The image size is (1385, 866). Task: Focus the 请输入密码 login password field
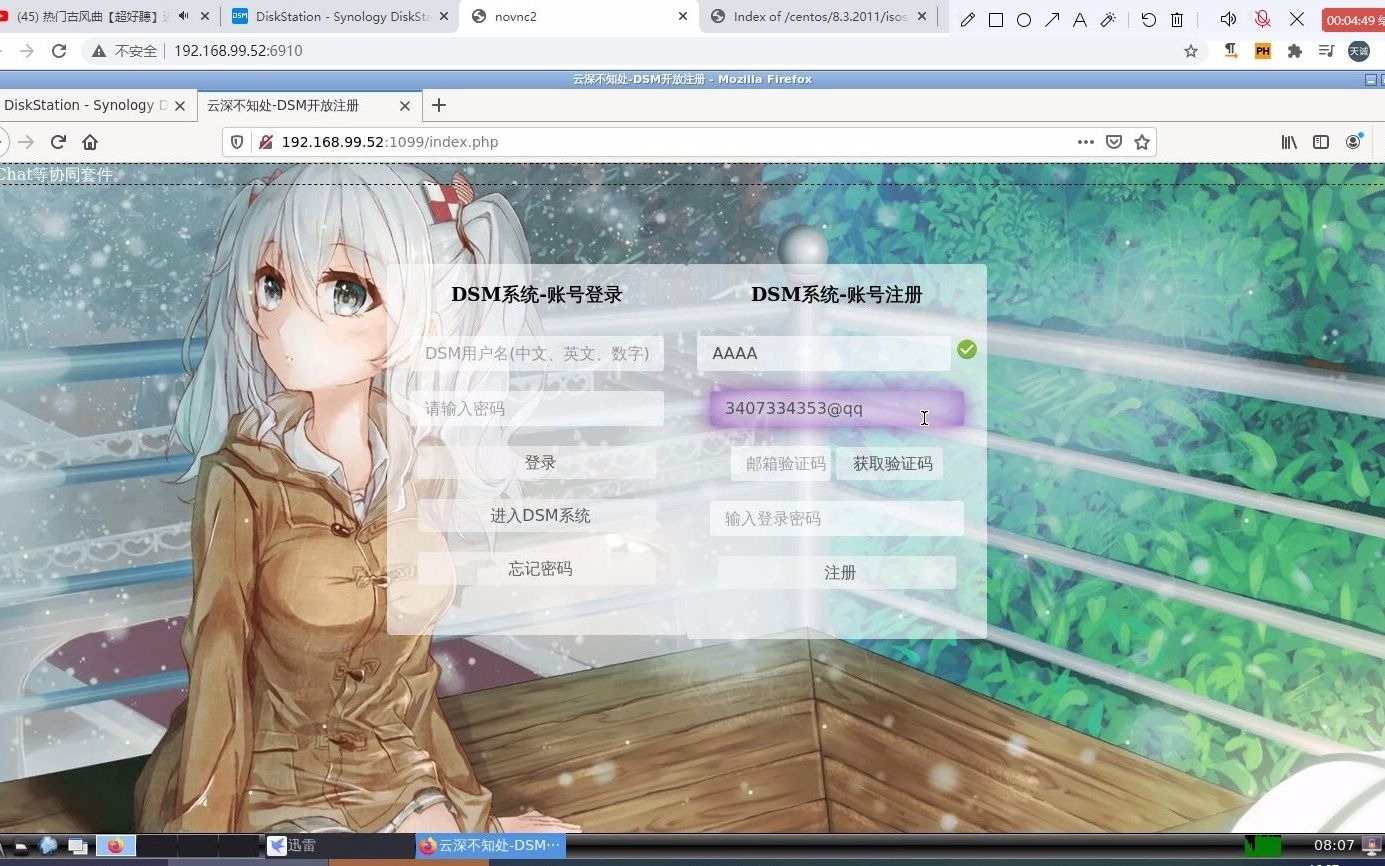(x=537, y=408)
